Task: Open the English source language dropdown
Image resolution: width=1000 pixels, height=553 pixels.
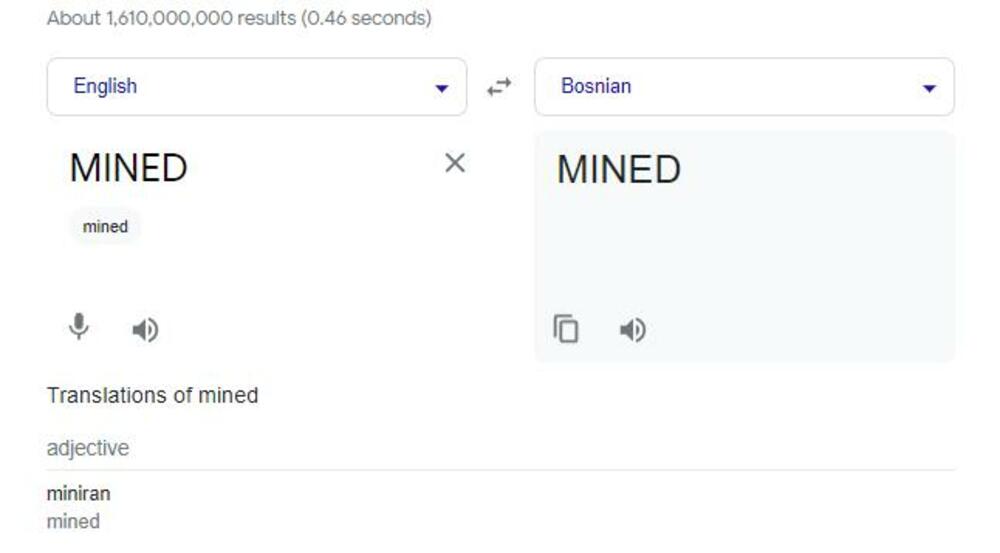Action: click(x=256, y=87)
